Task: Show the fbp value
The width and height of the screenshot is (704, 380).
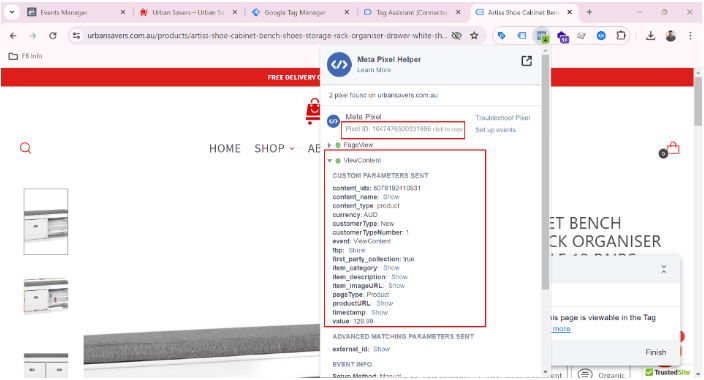Action: [x=356, y=250]
